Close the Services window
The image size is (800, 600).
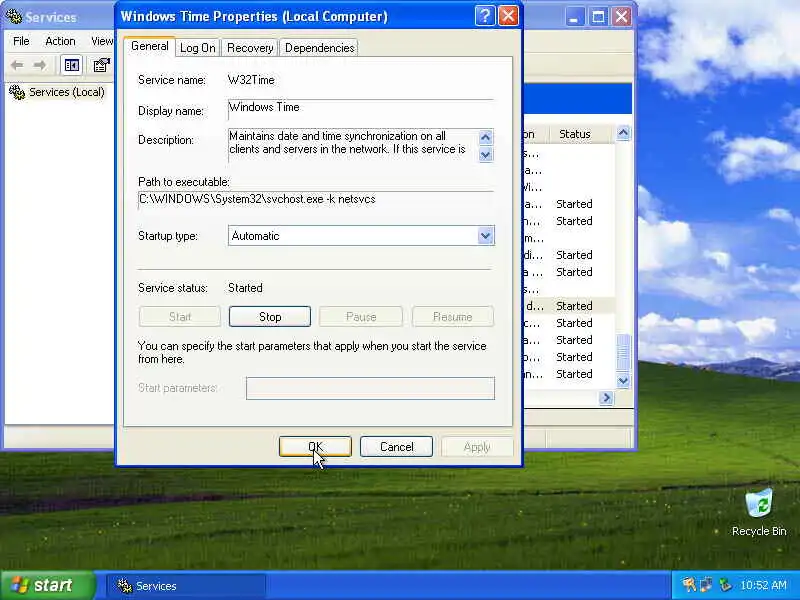click(x=621, y=17)
